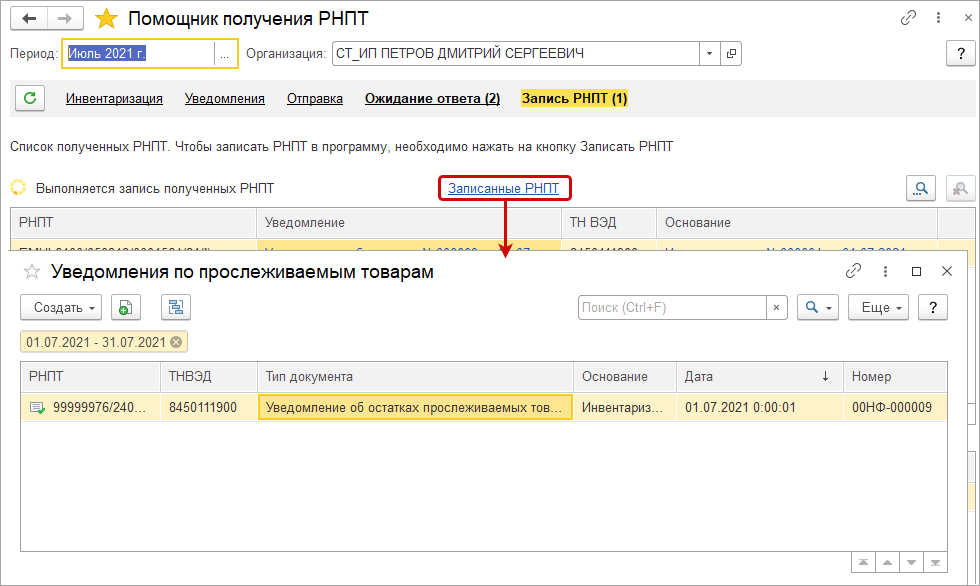Sort by РНПТ column in Уведомления list
The image size is (980, 586).
(x=91, y=377)
